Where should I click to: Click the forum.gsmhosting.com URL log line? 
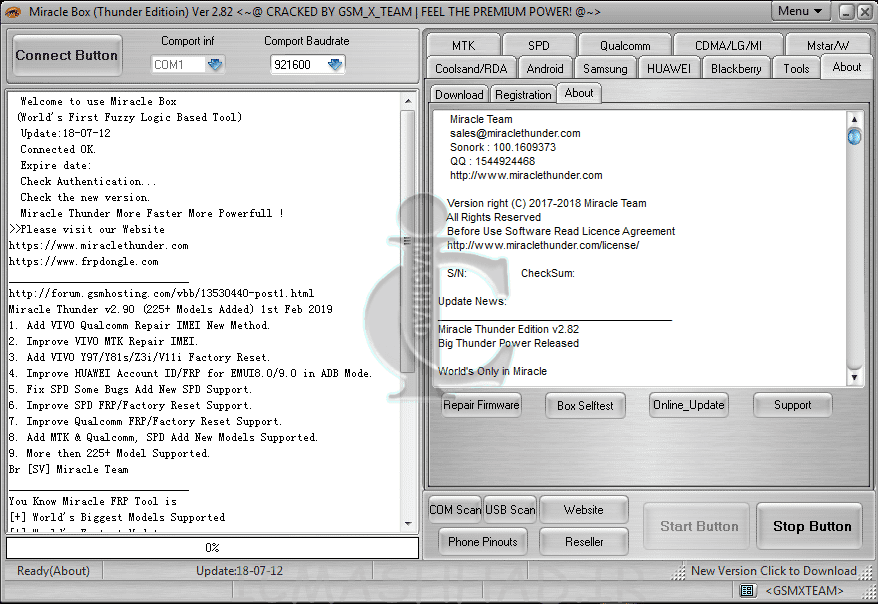click(161, 293)
